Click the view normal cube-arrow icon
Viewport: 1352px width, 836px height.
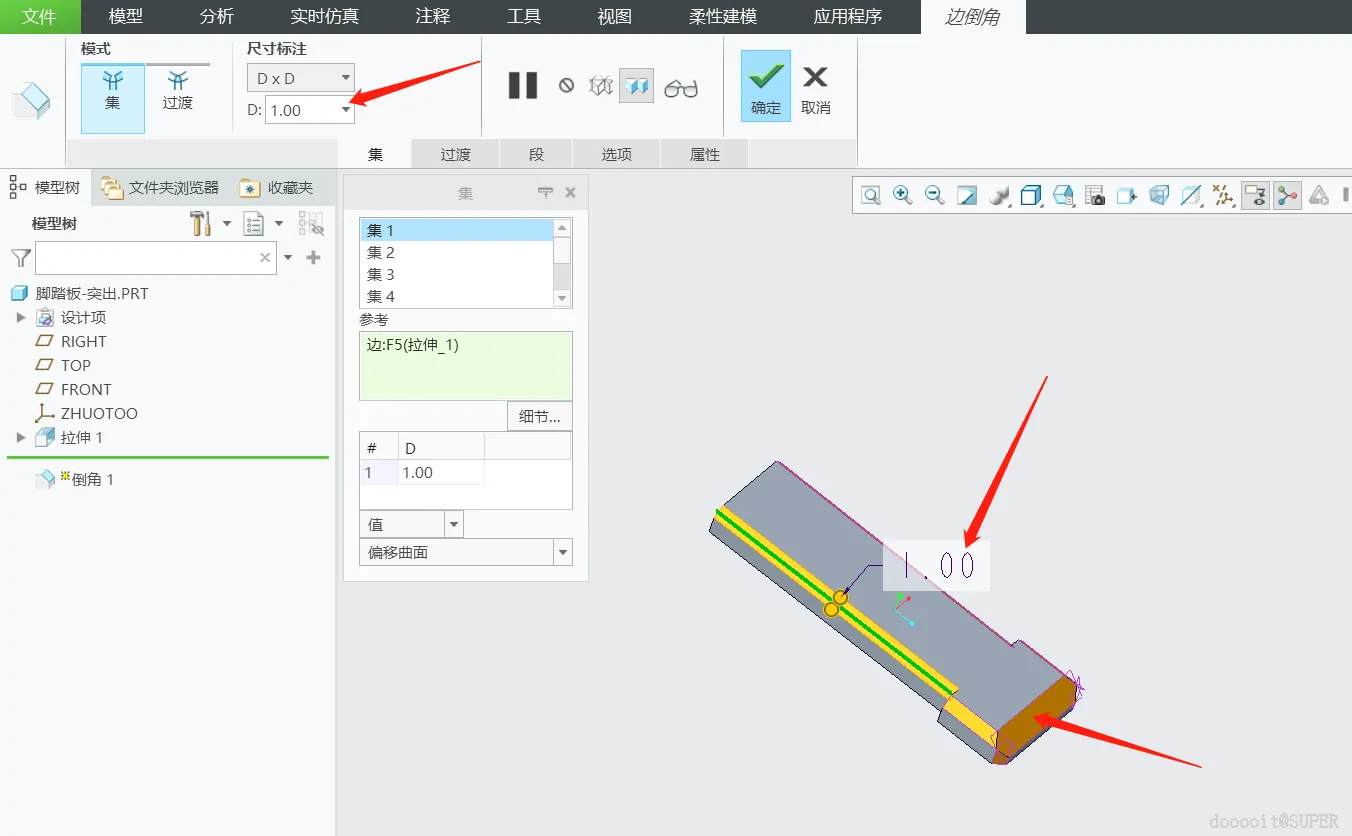[x=1127, y=195]
